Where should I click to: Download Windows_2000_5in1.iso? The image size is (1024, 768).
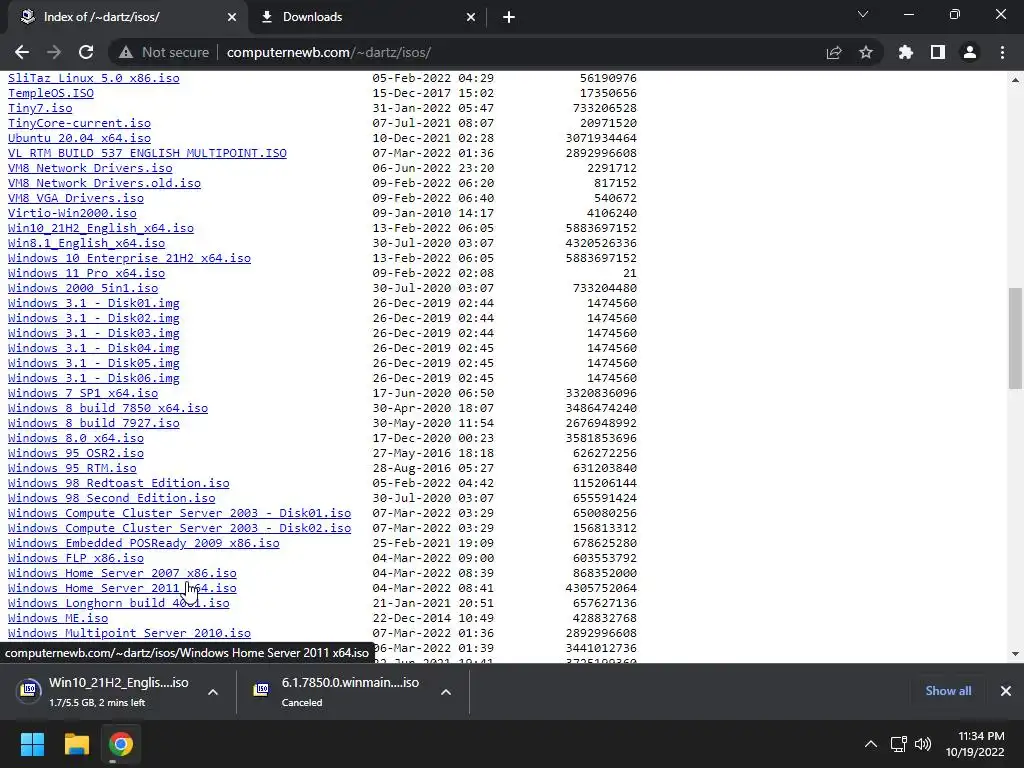coord(83,288)
